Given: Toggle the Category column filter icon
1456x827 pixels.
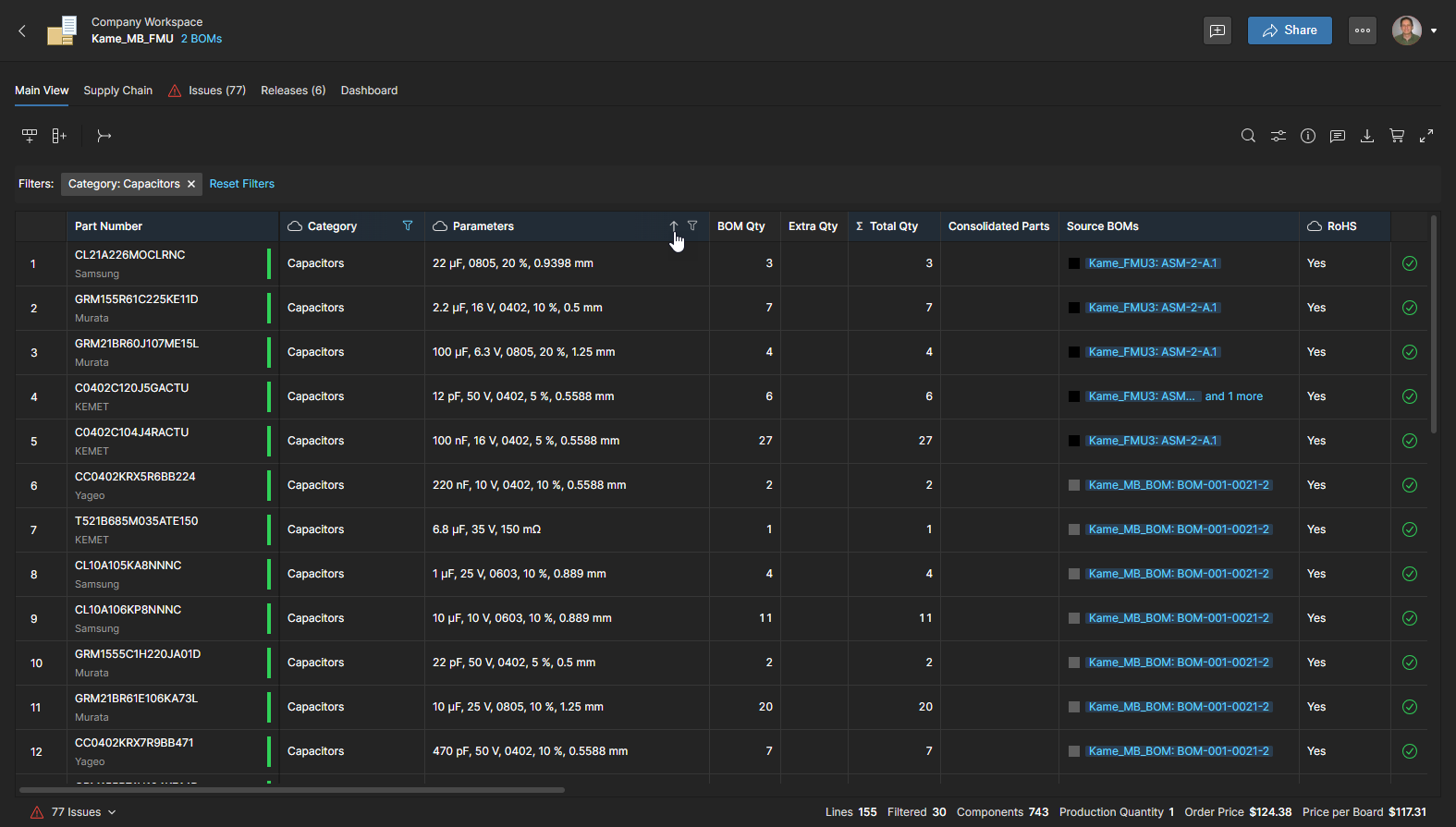Looking at the screenshot, I should (x=408, y=225).
